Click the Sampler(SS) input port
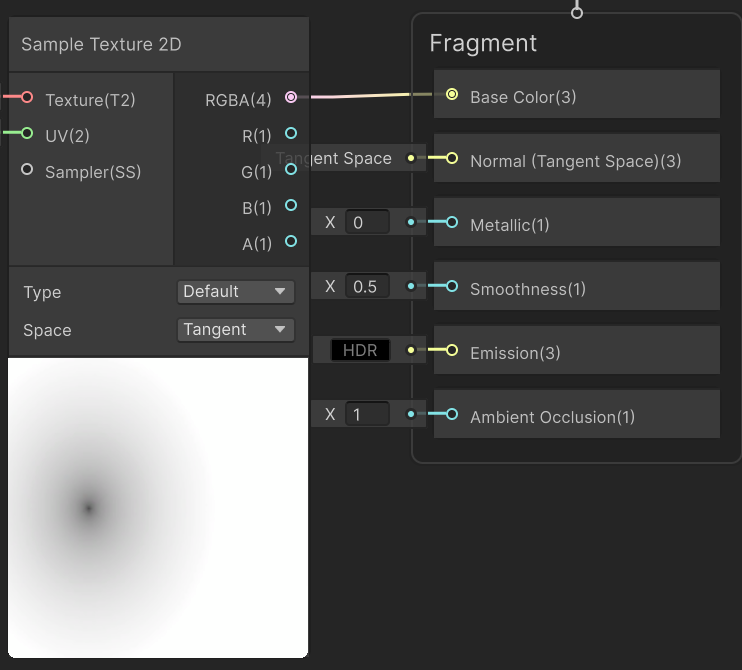This screenshot has width=742, height=670. coord(27,169)
